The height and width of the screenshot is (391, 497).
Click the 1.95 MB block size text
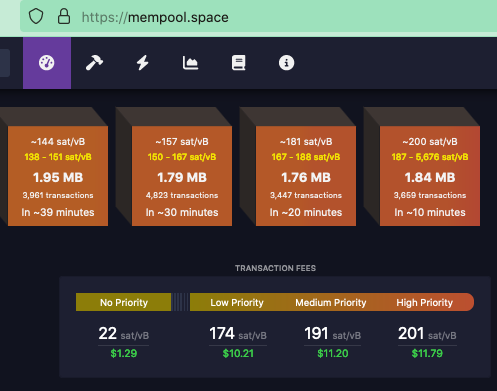pyautogui.click(x=58, y=177)
